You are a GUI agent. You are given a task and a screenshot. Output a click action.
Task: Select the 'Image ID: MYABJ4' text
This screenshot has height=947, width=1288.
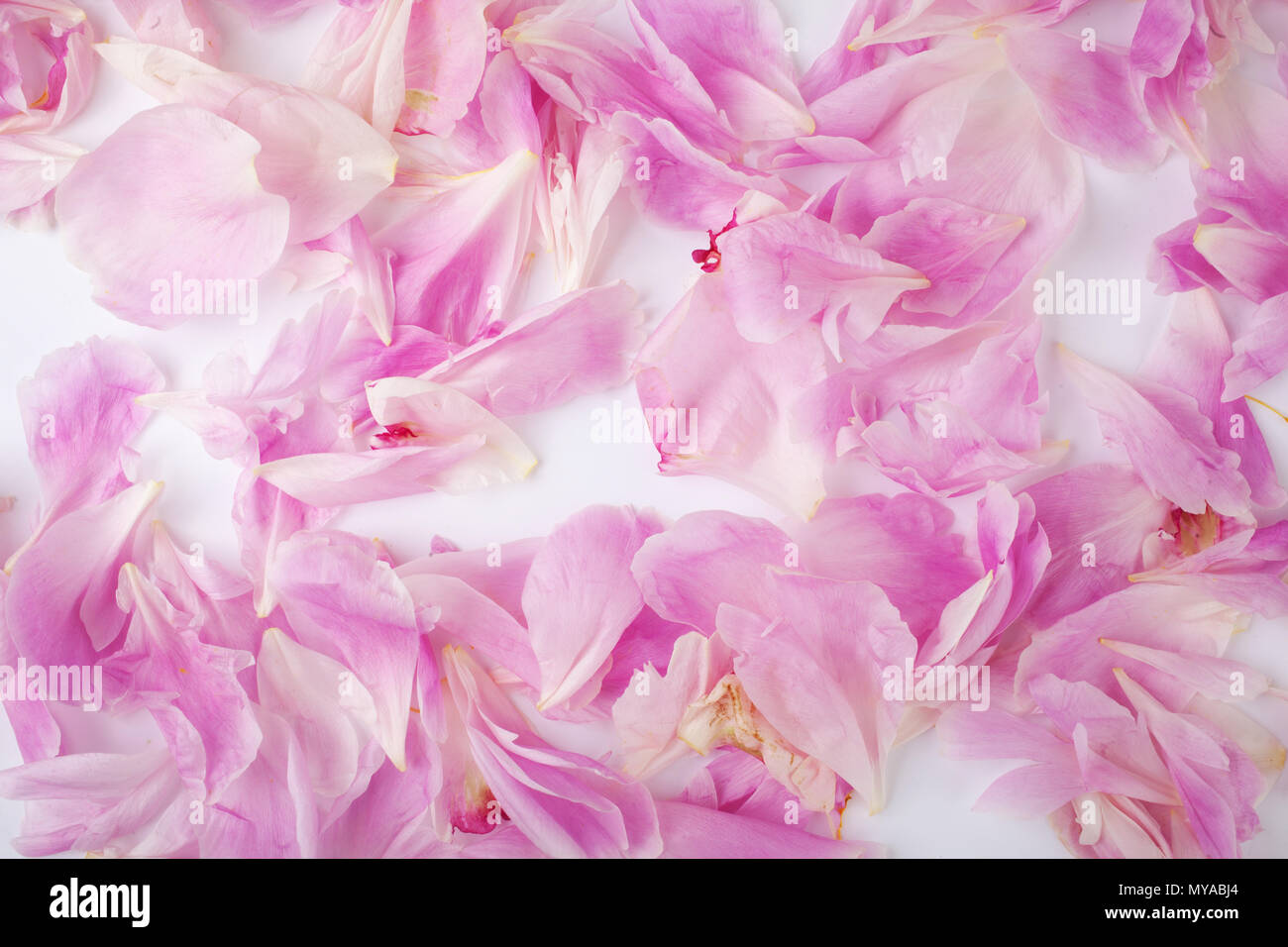tap(1177, 891)
